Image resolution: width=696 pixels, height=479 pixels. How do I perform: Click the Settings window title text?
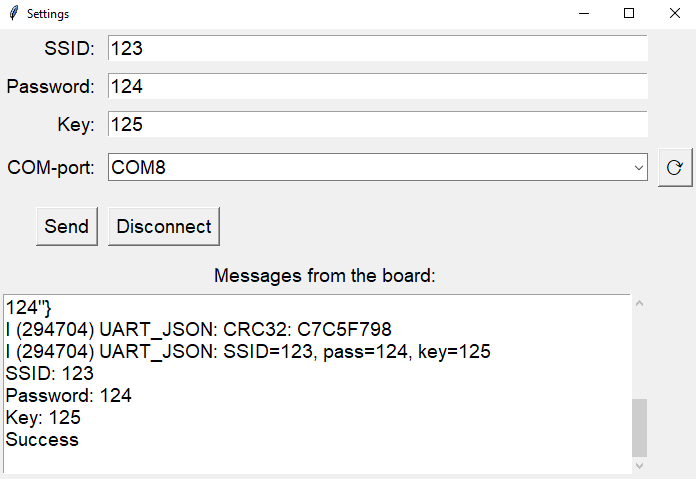48,14
